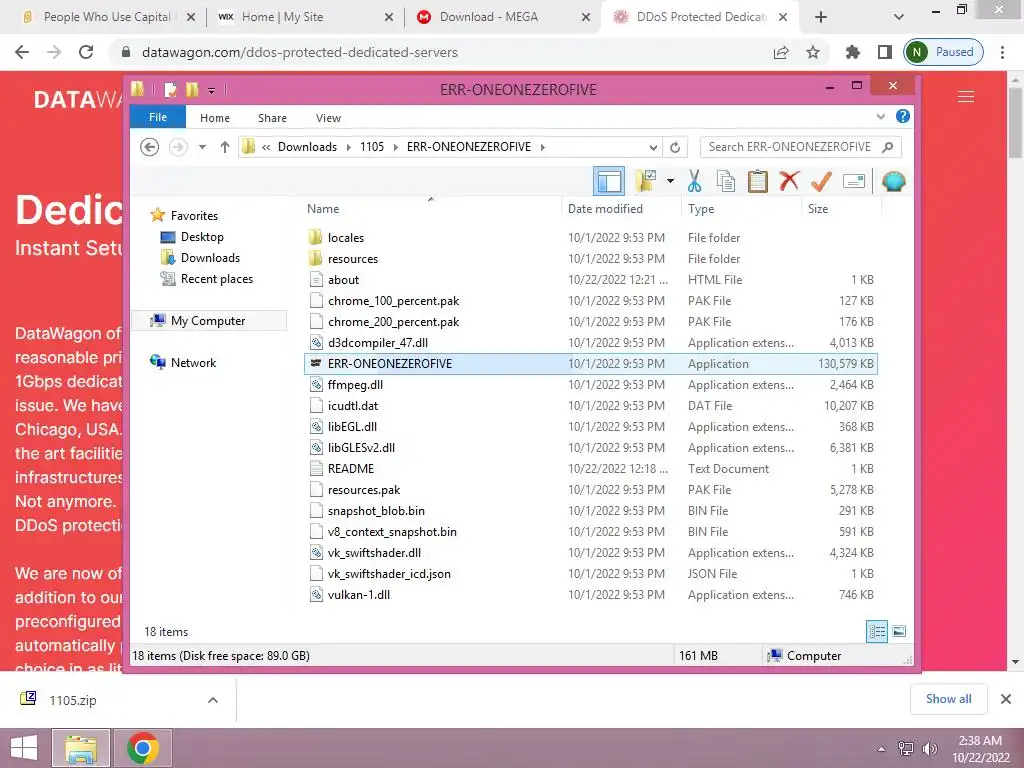
Task: Click Show all downloads button
Action: (x=948, y=699)
